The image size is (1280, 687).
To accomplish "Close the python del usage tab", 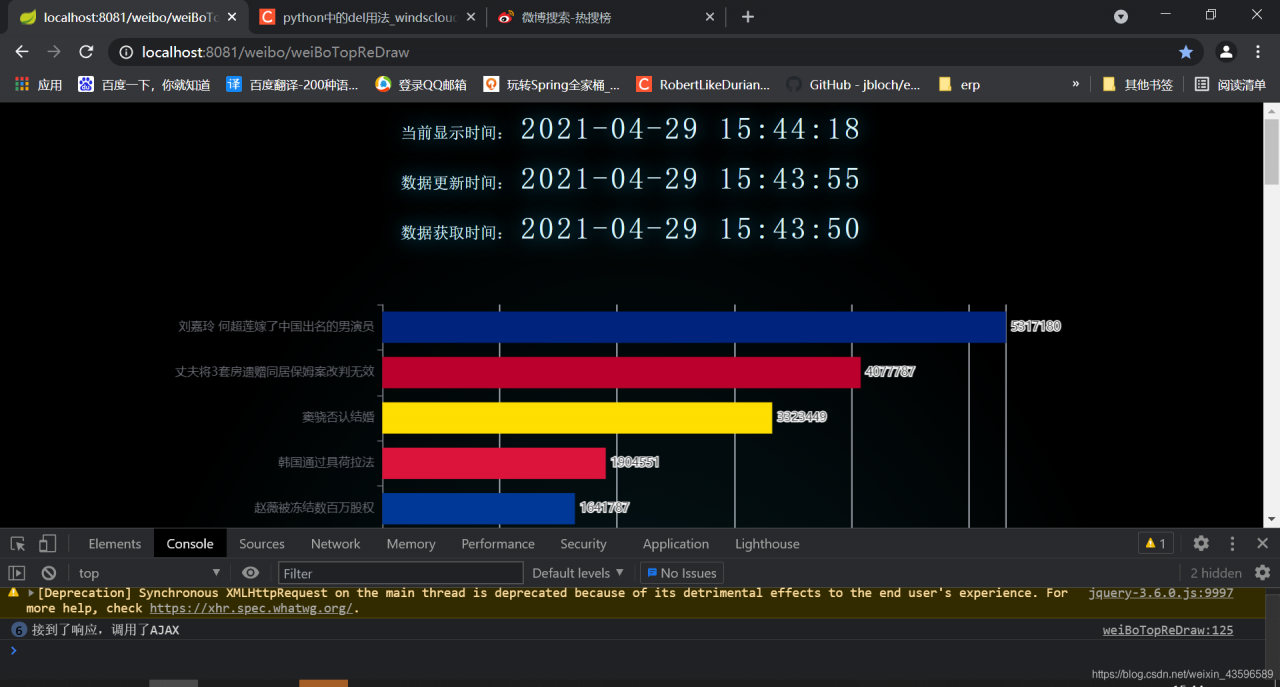I will click(x=470, y=17).
